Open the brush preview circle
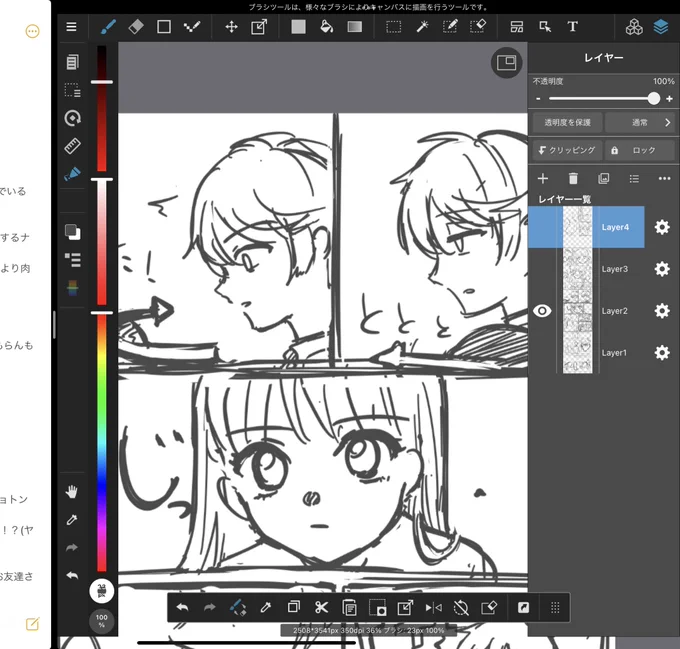The image size is (680, 649). click(101, 590)
